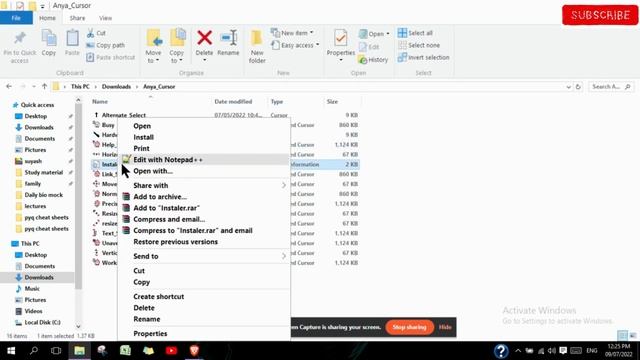Screen dimensions: 640x360
Task: Choose Properties in context menu
Action: [150, 333]
